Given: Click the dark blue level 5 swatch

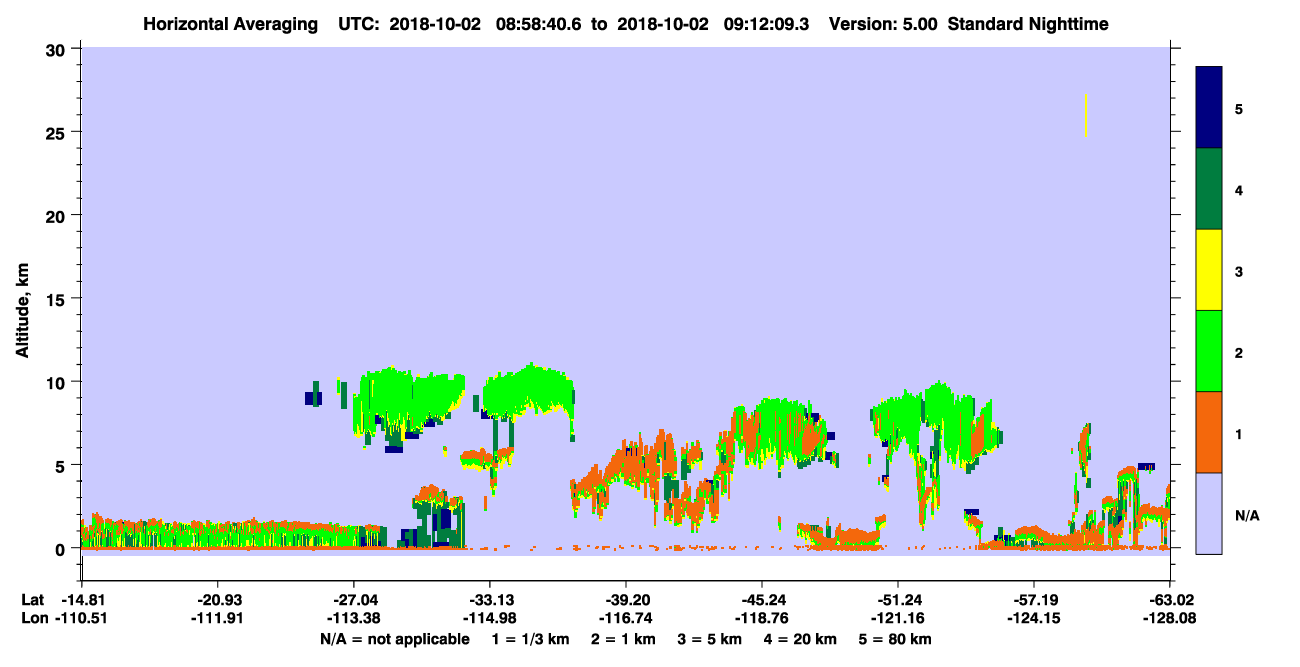Looking at the screenshot, I should click(1209, 108).
